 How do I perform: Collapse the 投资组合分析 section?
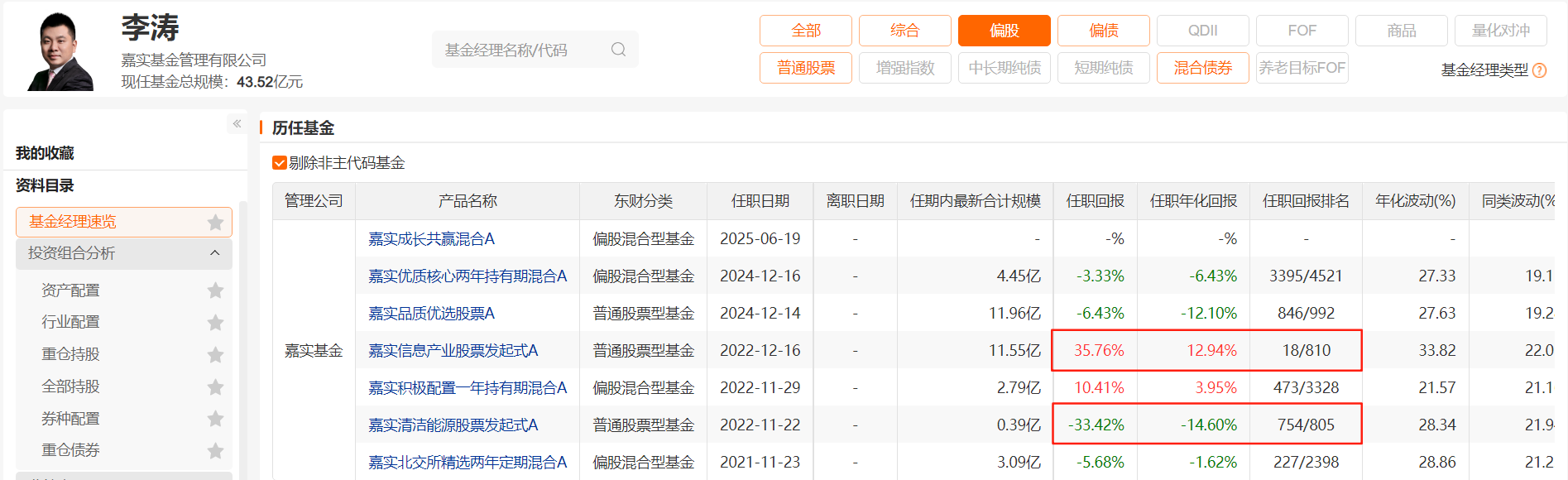214,253
